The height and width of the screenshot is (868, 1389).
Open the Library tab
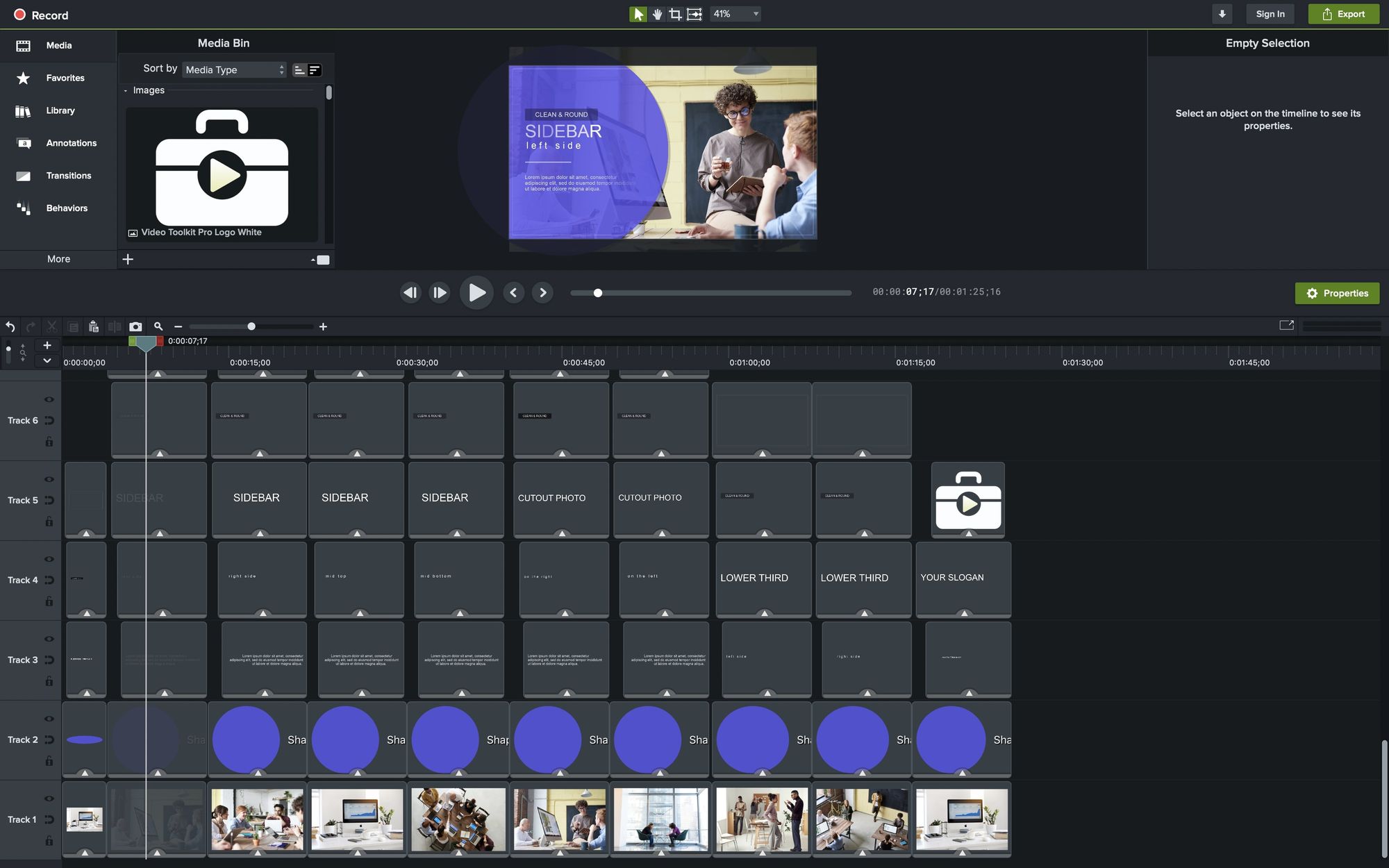pos(58,110)
